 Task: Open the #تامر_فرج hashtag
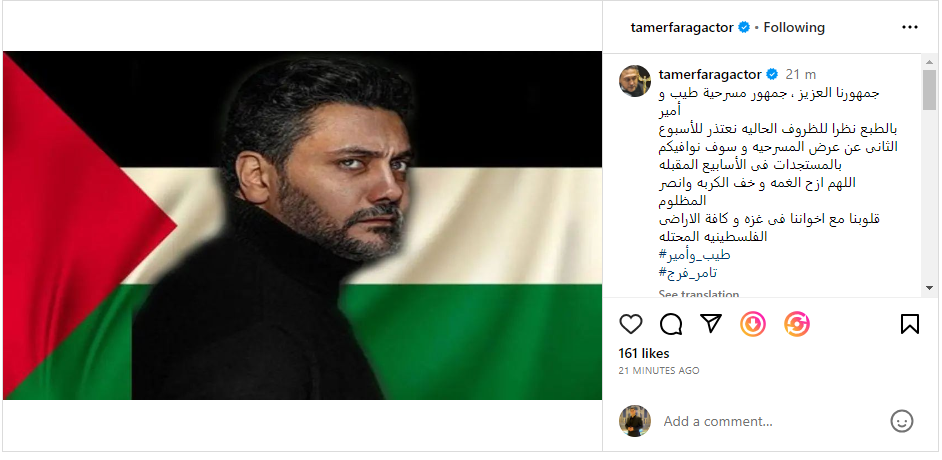688,273
